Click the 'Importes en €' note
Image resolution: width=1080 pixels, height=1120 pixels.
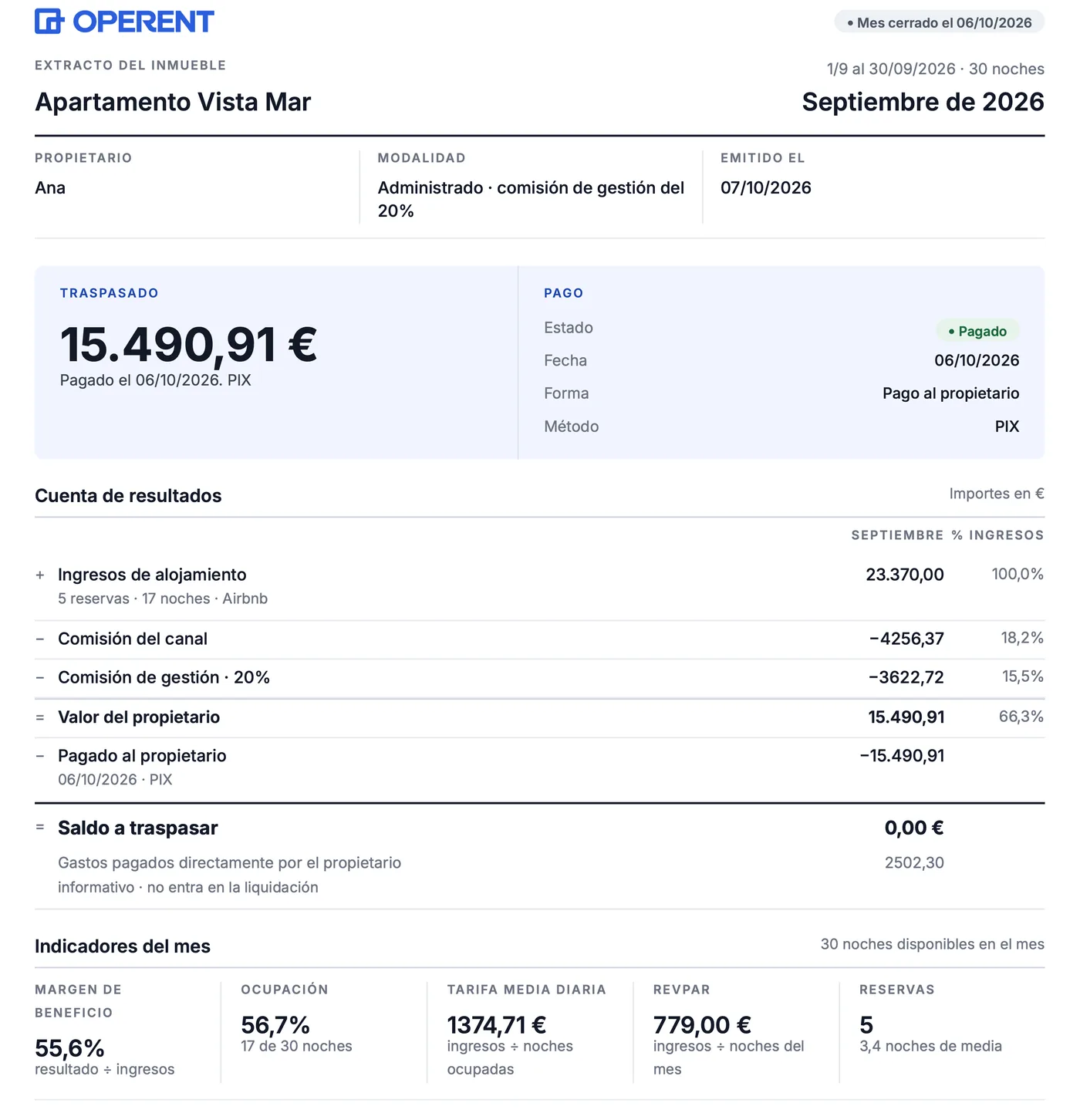pos(997,494)
